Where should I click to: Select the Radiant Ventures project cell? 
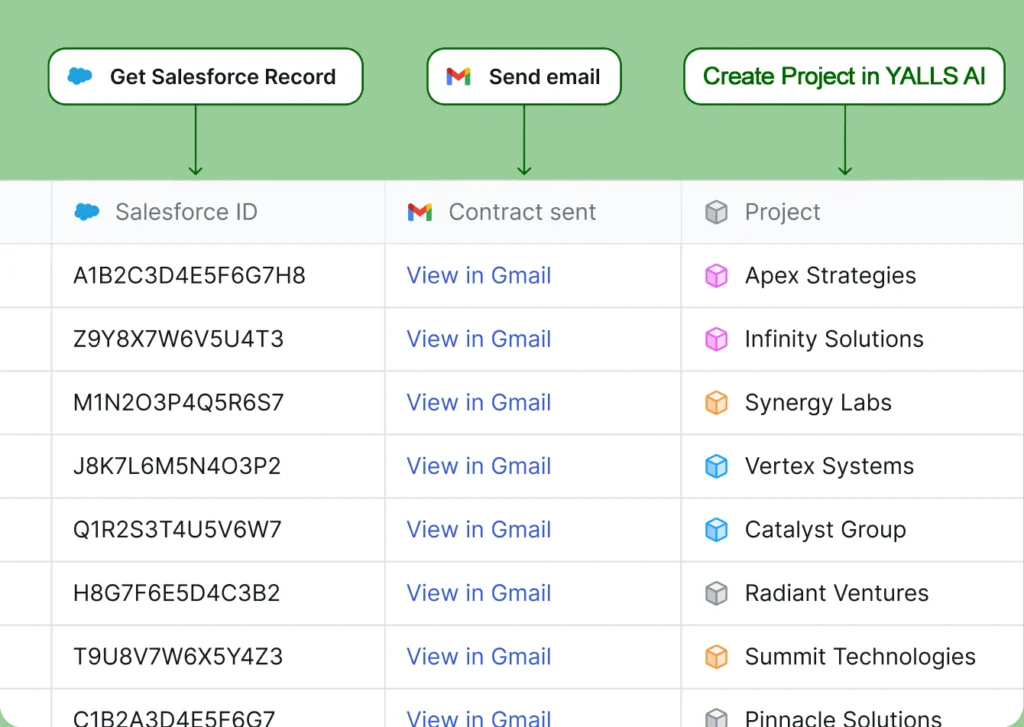click(x=836, y=593)
